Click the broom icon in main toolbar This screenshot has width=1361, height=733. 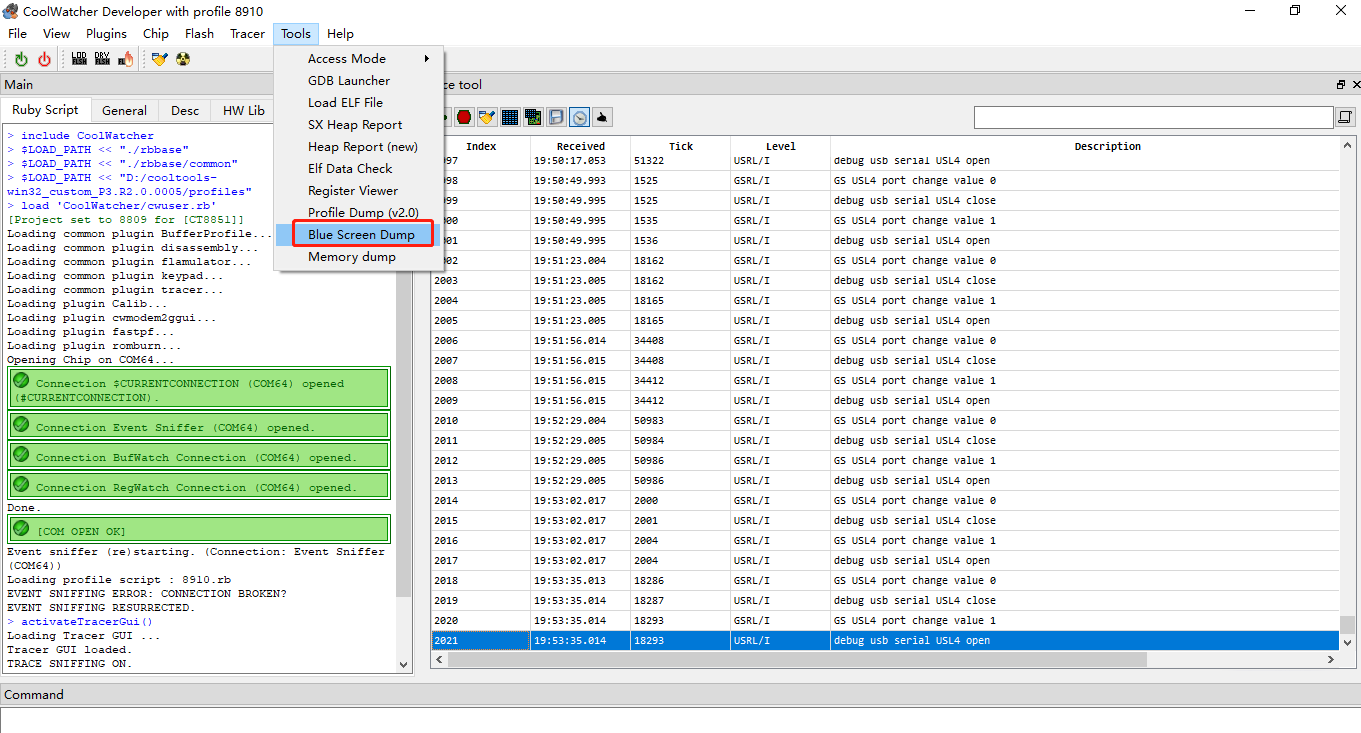159,60
